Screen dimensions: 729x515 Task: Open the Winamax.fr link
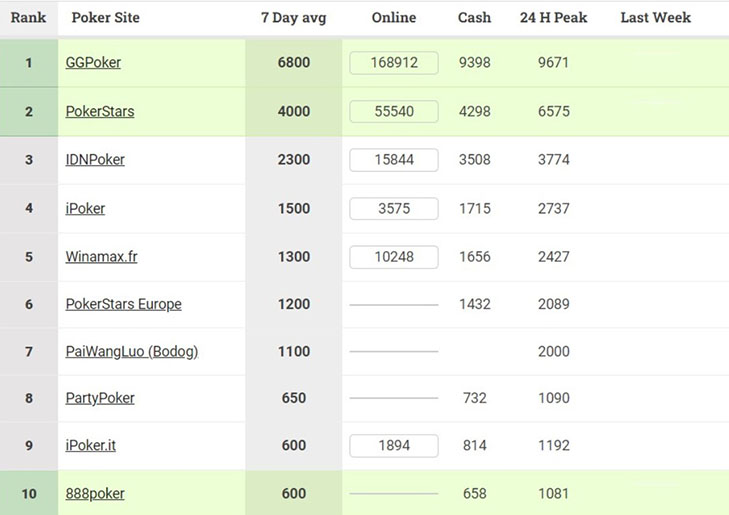click(x=101, y=257)
